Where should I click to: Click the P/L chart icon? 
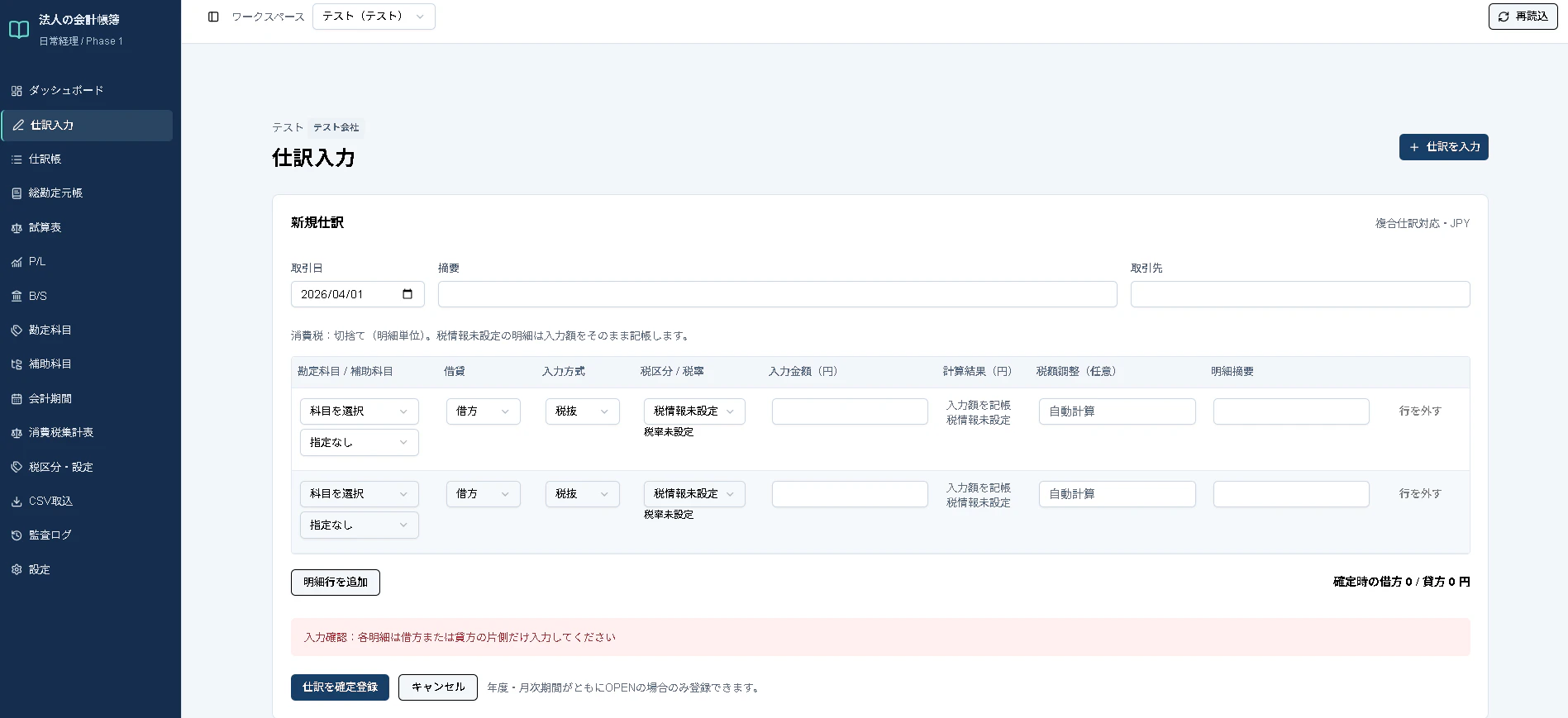[17, 262]
